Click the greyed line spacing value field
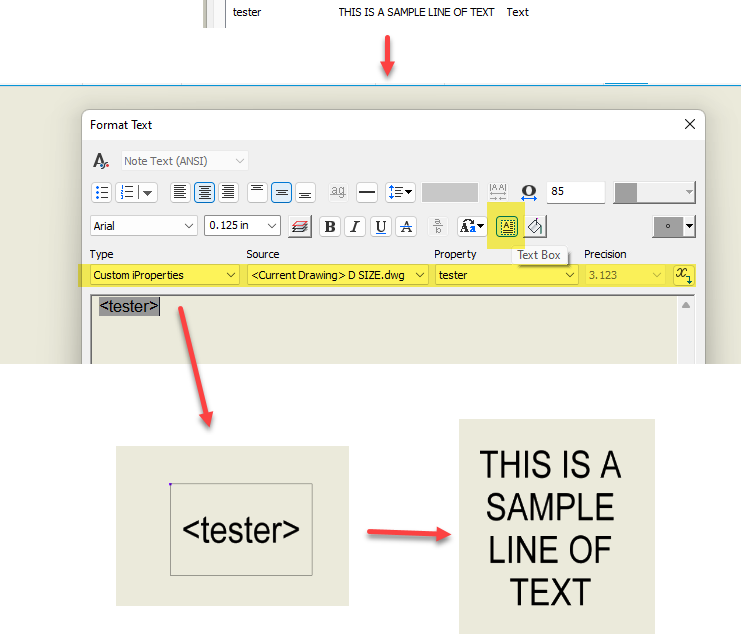The image size is (741, 634). click(x=449, y=192)
